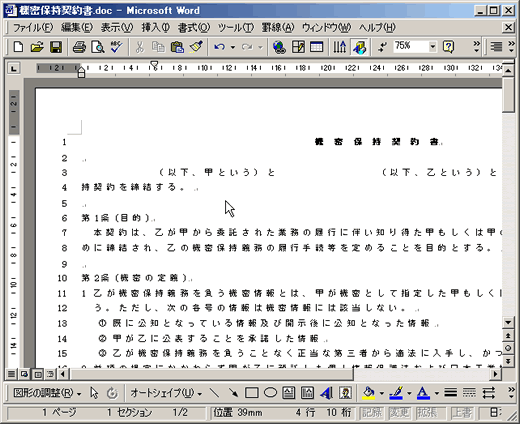This screenshot has width=520, height=424.
Task: Click the Insert WordArt icon
Action: [x=326, y=393]
